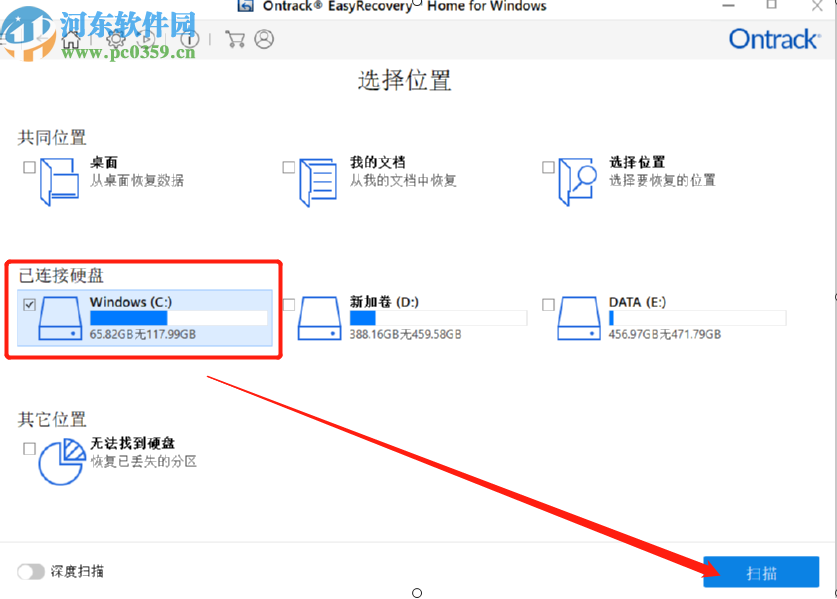837x599 pixels.
Task: Check the 新加卷 (D:) checkbox
Action: [x=288, y=304]
